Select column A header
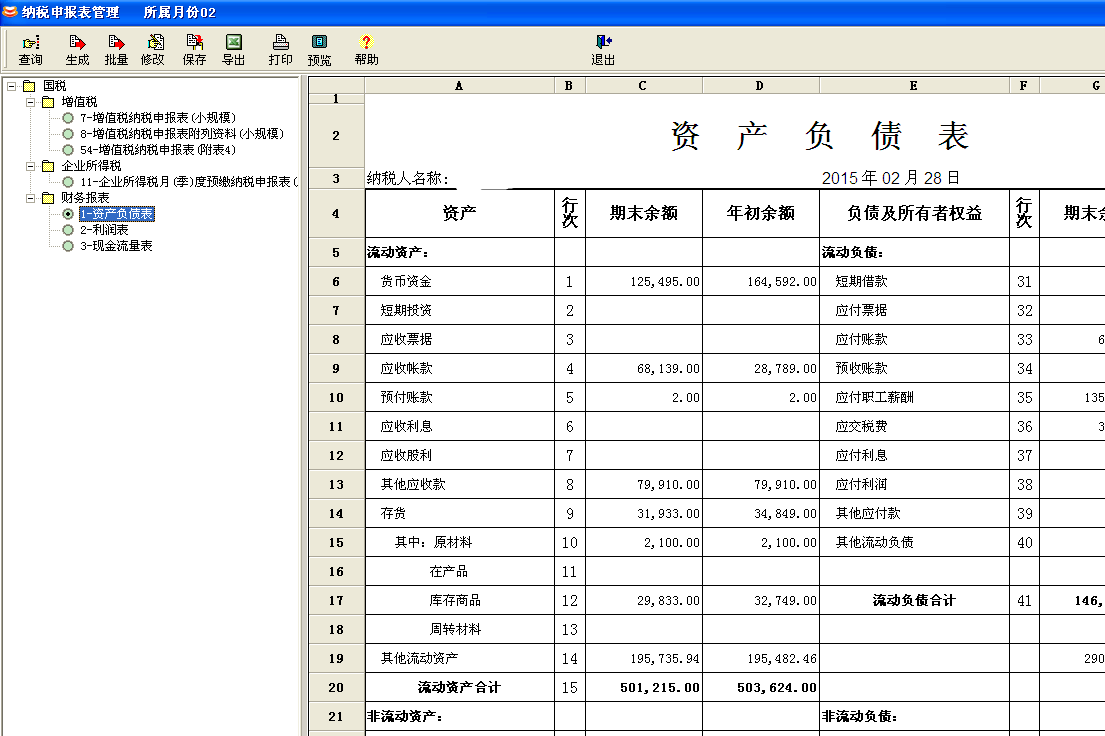This screenshot has width=1105, height=736. click(x=459, y=85)
